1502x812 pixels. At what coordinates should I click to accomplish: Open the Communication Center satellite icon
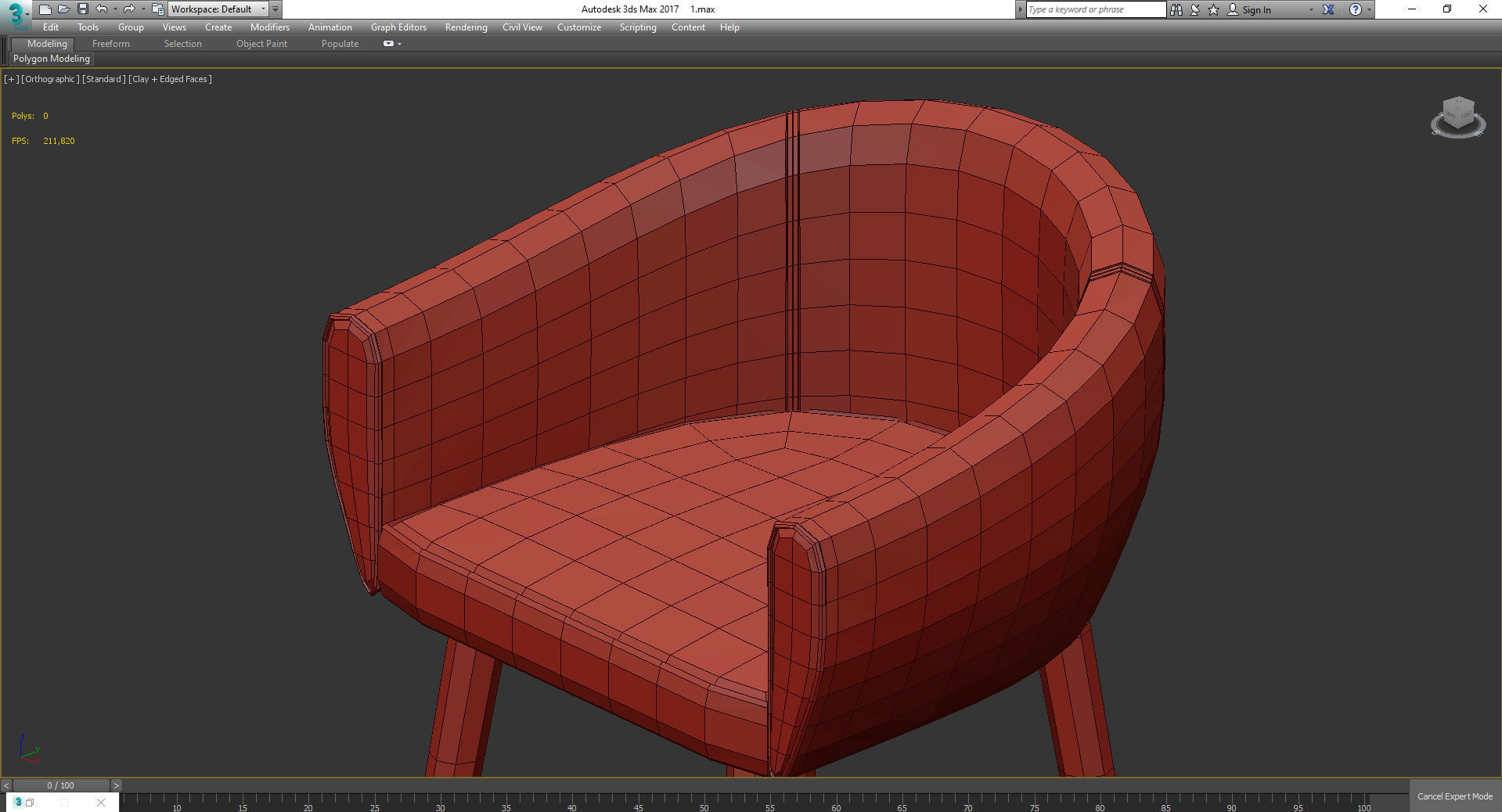[x=1195, y=9]
